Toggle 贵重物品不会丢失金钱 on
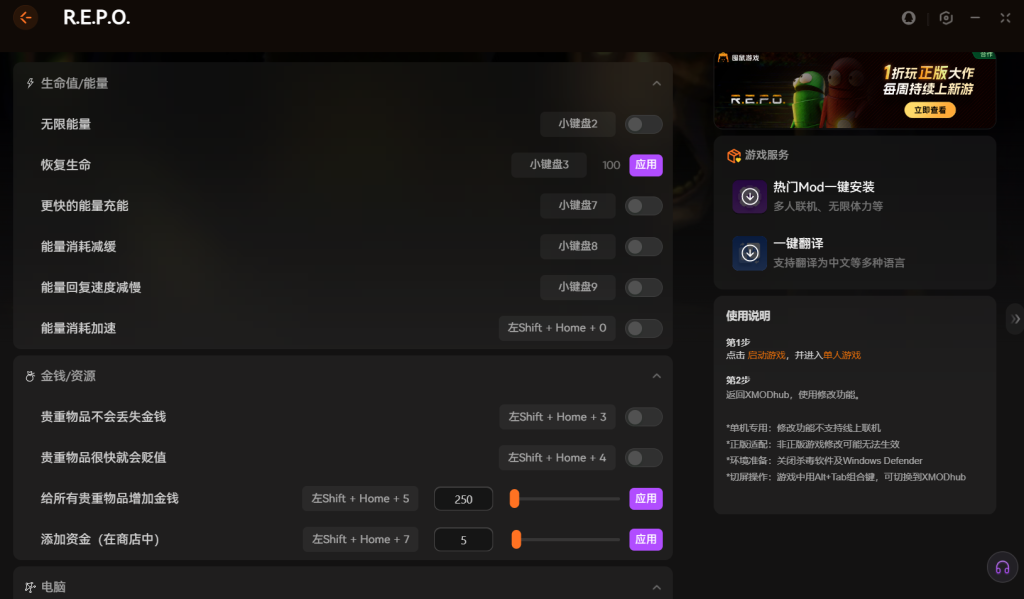 tap(643, 417)
